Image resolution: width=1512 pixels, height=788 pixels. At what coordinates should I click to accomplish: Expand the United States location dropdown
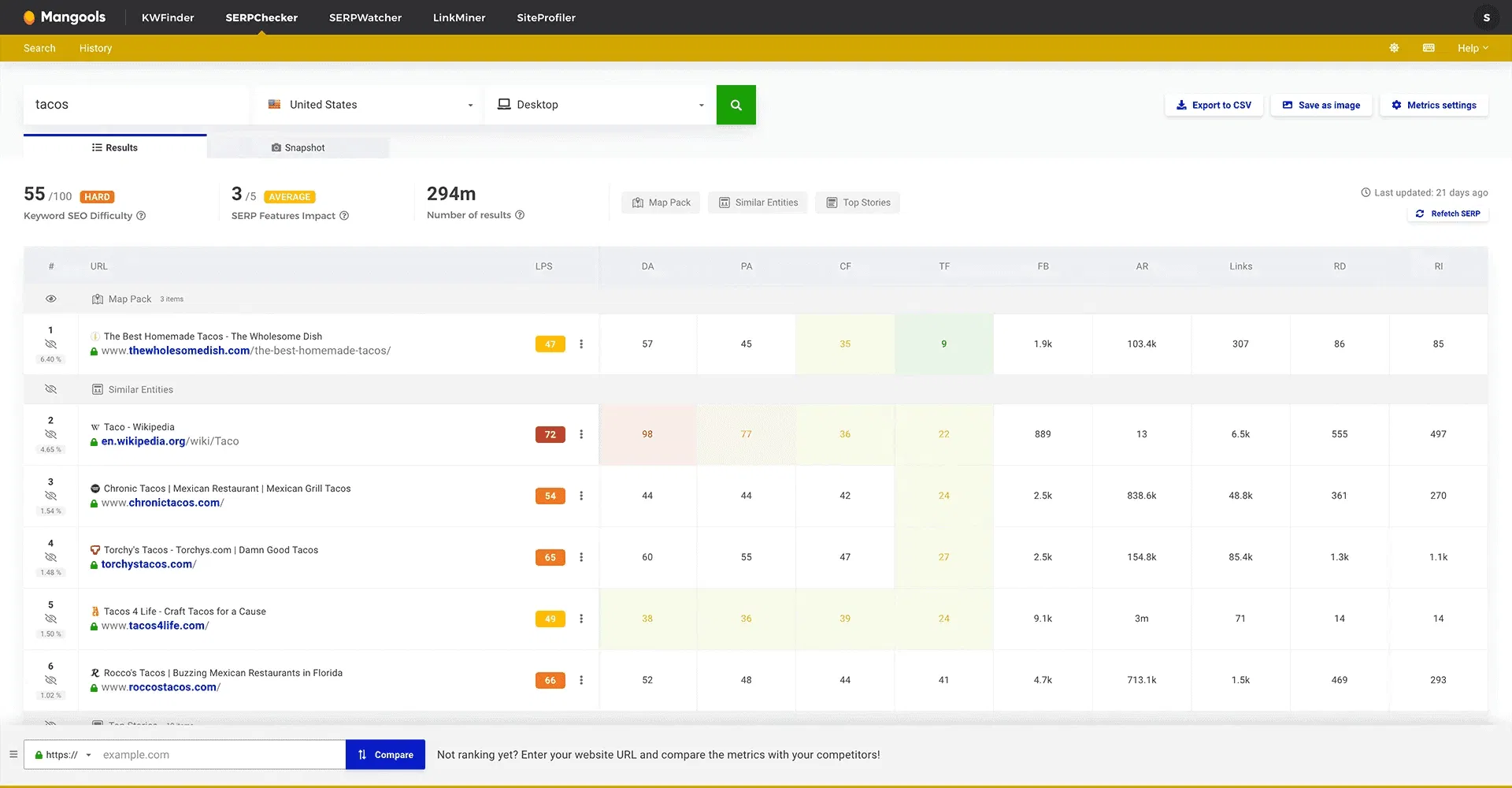pyautogui.click(x=370, y=105)
